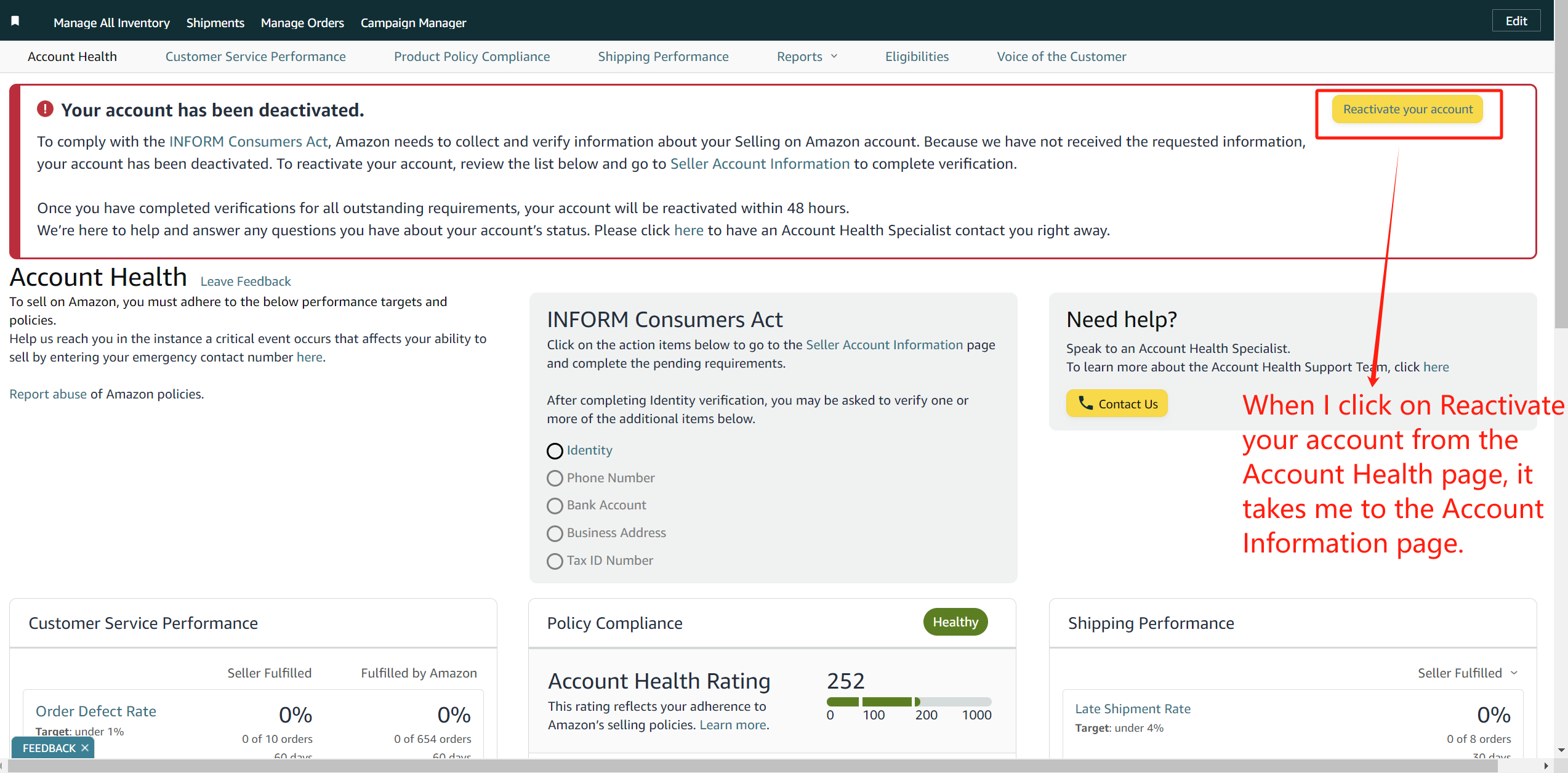Switch to Voice of the Customer tab

click(x=1061, y=57)
